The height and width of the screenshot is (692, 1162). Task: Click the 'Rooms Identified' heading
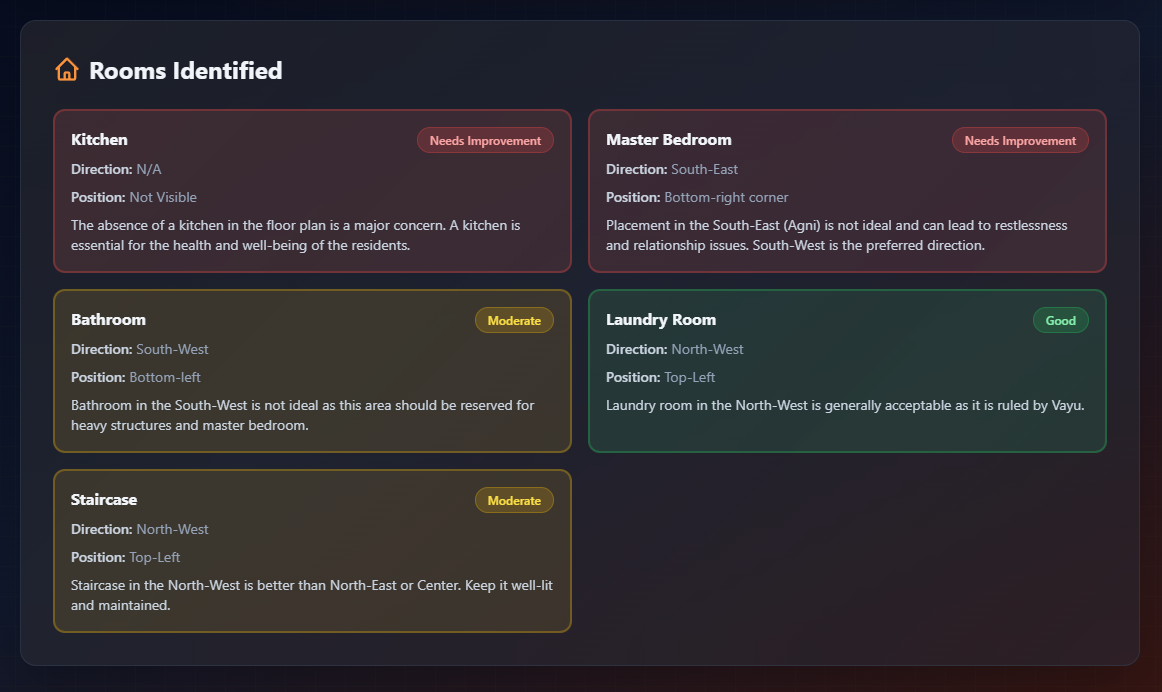tap(185, 70)
